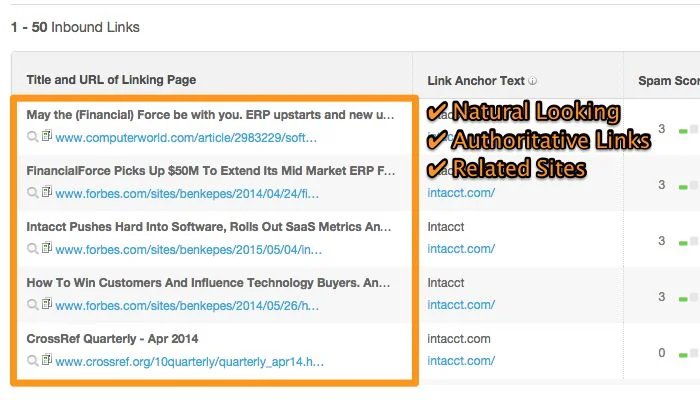This screenshot has height=400, width=700.
Task: Click anchor text 'Intacct' in How To Win Customers row
Action: tap(446, 283)
